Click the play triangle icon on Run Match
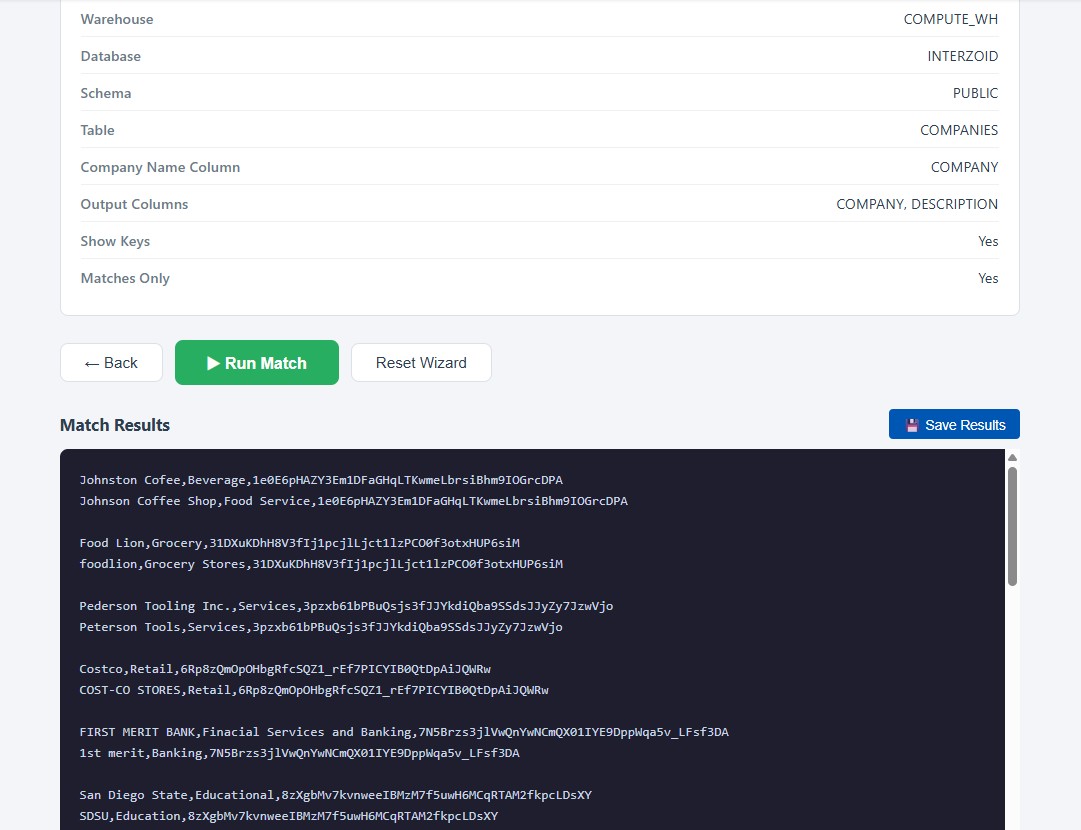The width and height of the screenshot is (1081, 830). (x=213, y=363)
